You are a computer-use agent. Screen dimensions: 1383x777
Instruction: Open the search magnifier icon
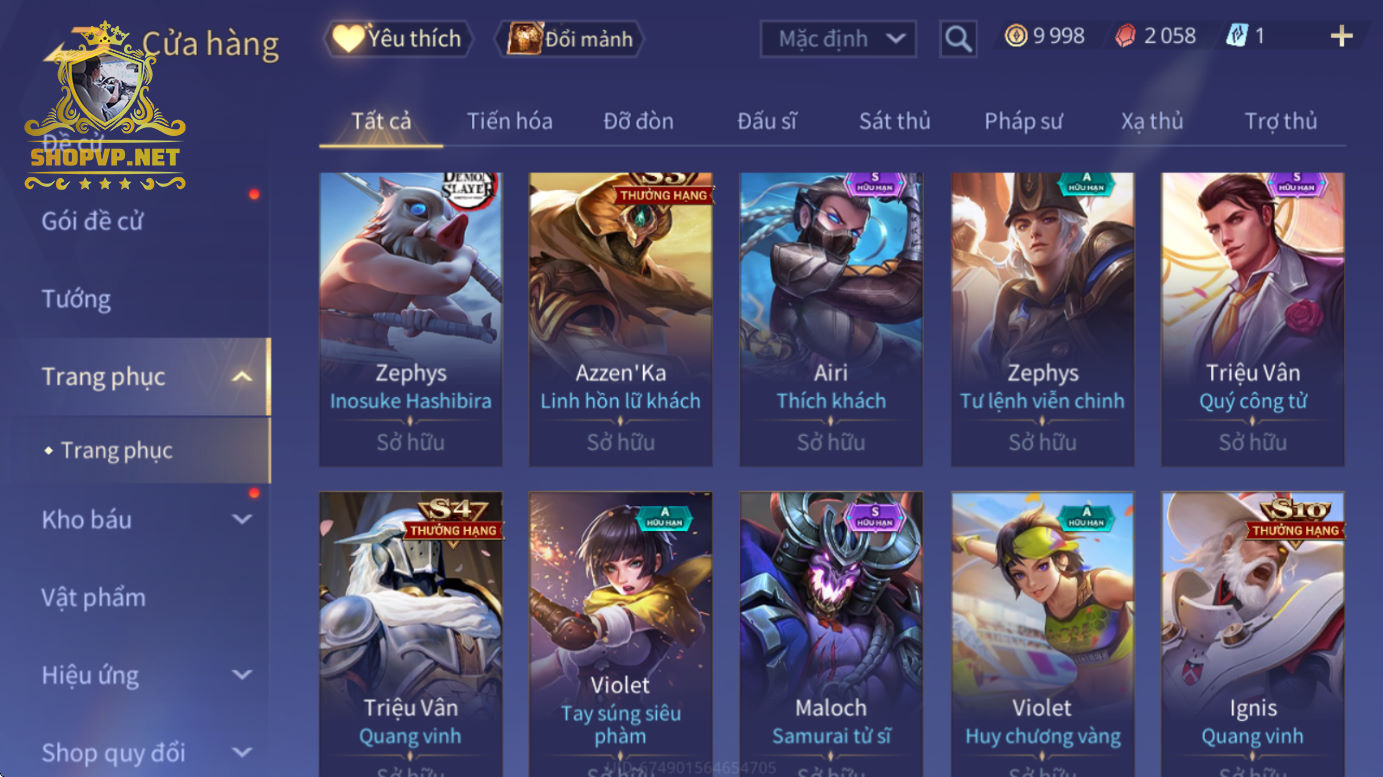pos(958,39)
